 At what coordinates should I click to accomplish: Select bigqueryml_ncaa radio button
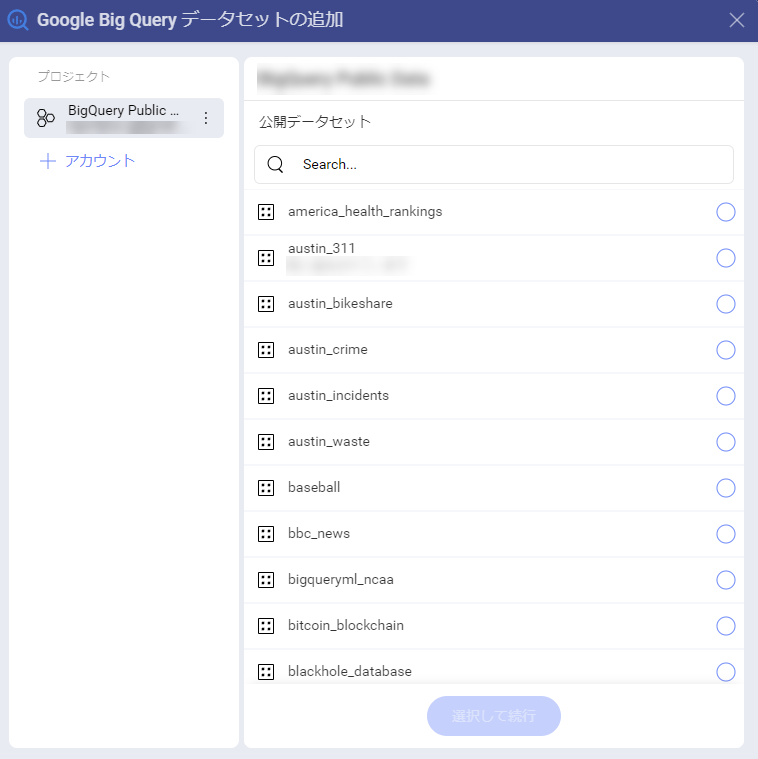click(x=726, y=580)
